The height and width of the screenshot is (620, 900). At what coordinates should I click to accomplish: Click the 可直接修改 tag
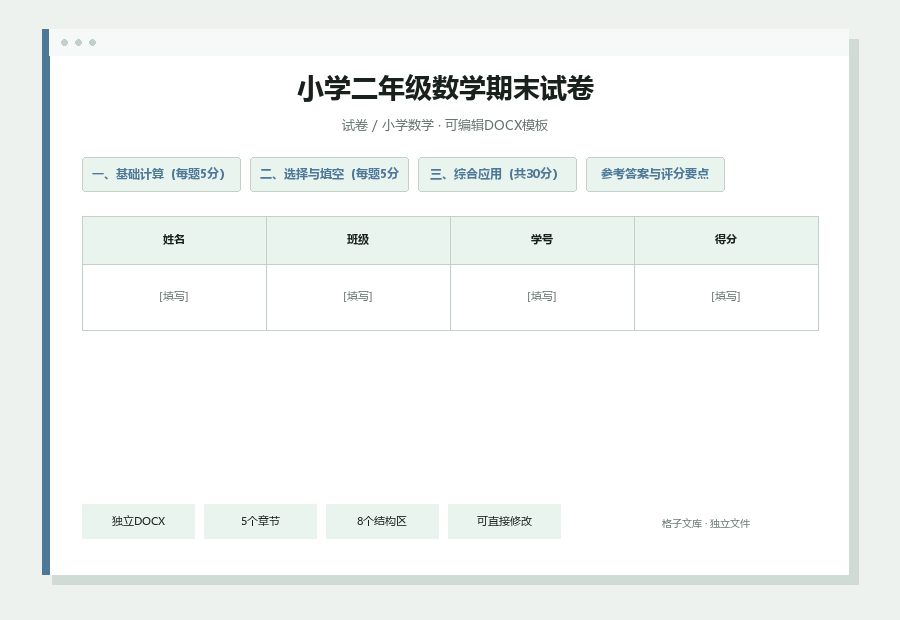(x=504, y=521)
